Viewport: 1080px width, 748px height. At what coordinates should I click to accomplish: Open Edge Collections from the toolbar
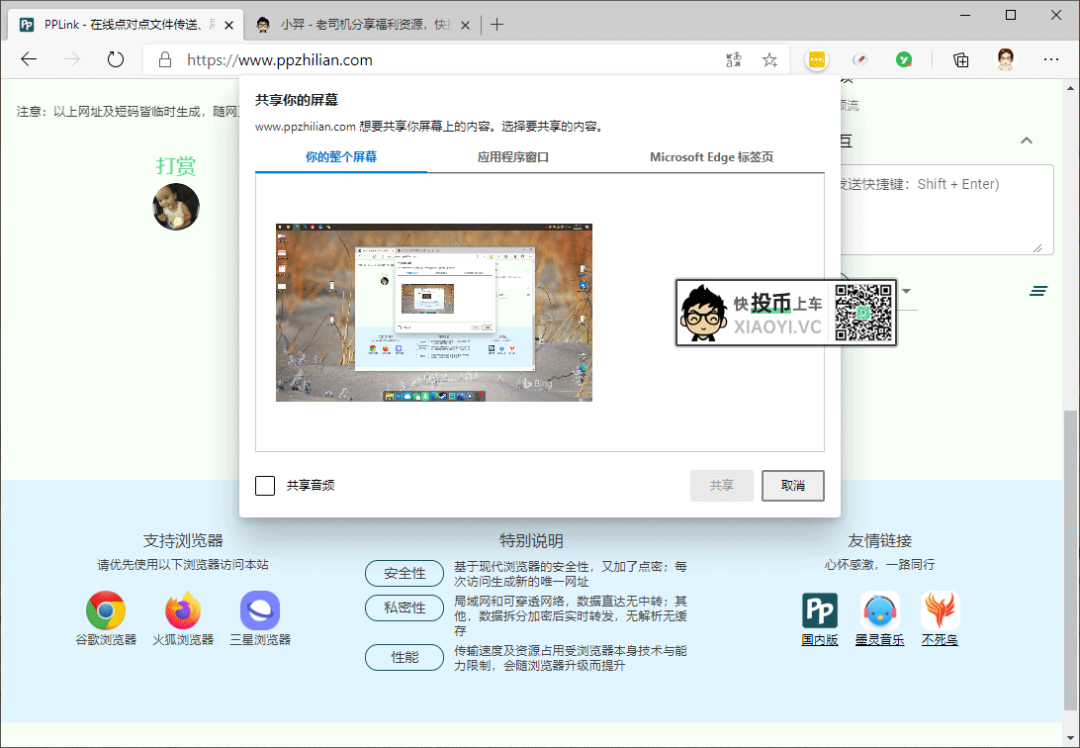(x=960, y=59)
